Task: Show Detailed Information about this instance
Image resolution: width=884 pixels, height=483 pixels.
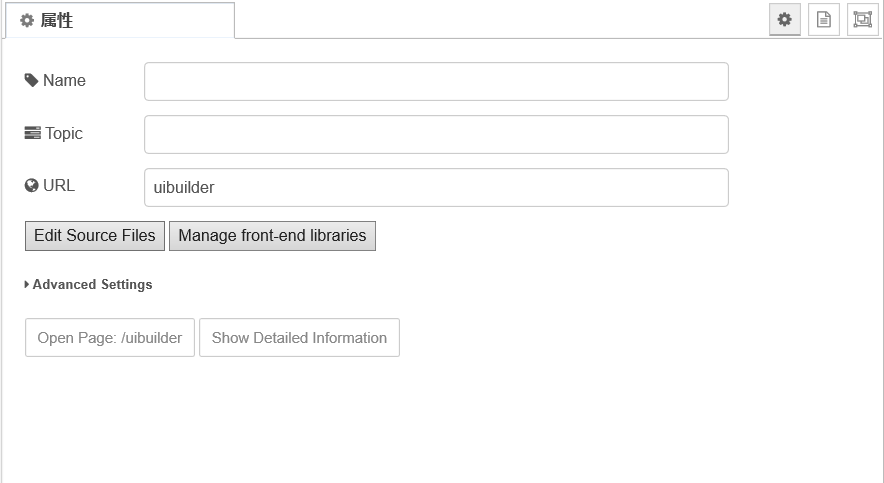Action: tap(299, 338)
